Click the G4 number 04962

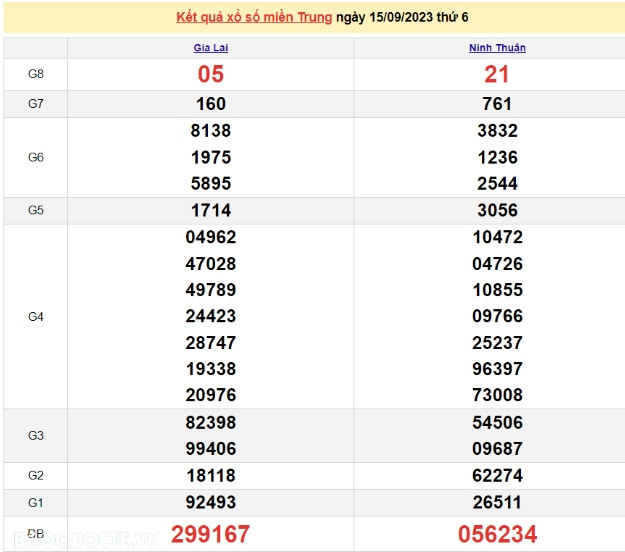tap(211, 237)
